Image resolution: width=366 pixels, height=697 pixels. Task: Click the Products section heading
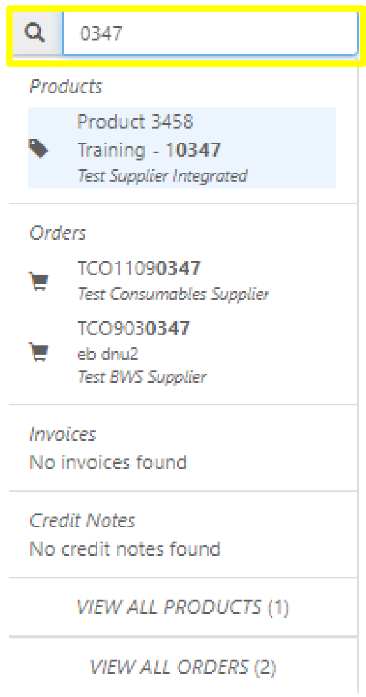(x=66, y=86)
